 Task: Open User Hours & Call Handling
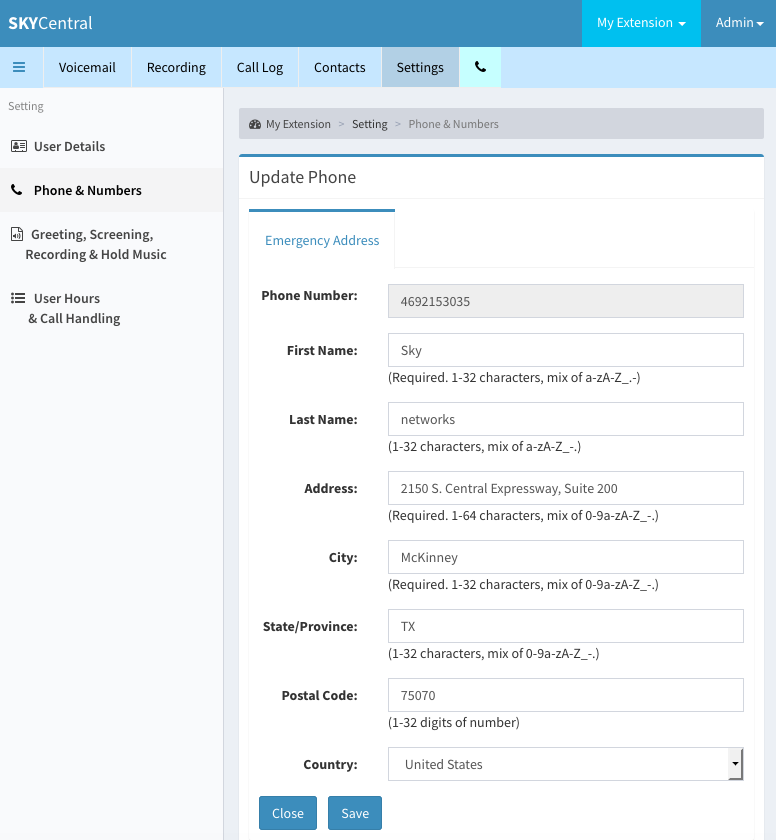coord(111,308)
